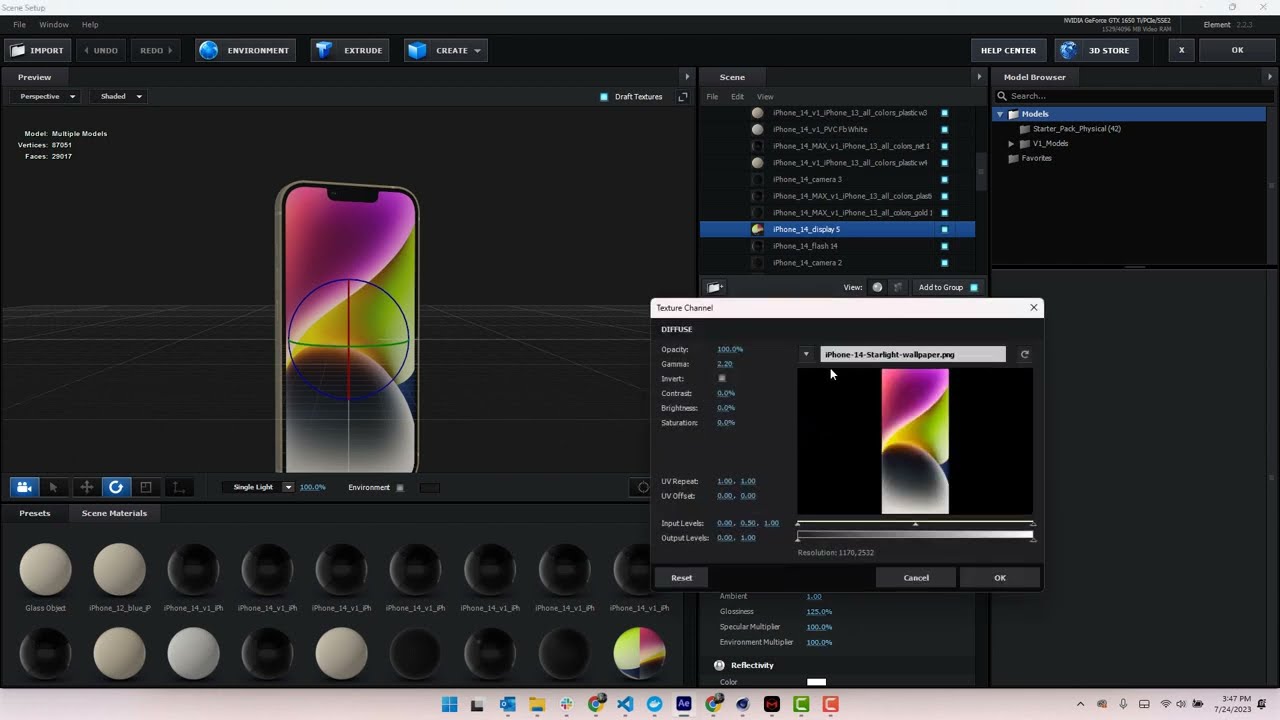Screen dimensions: 1280x720
Task: Click the preview maximize icon beside Draft Textures
Action: tap(683, 97)
